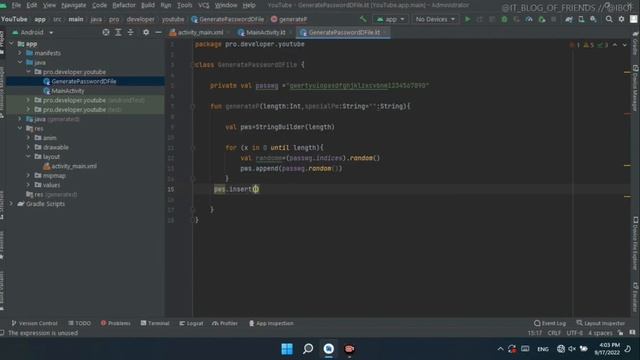The width and height of the screenshot is (640, 360).
Task: Click the Debug app bug icon
Action: (x=504, y=19)
